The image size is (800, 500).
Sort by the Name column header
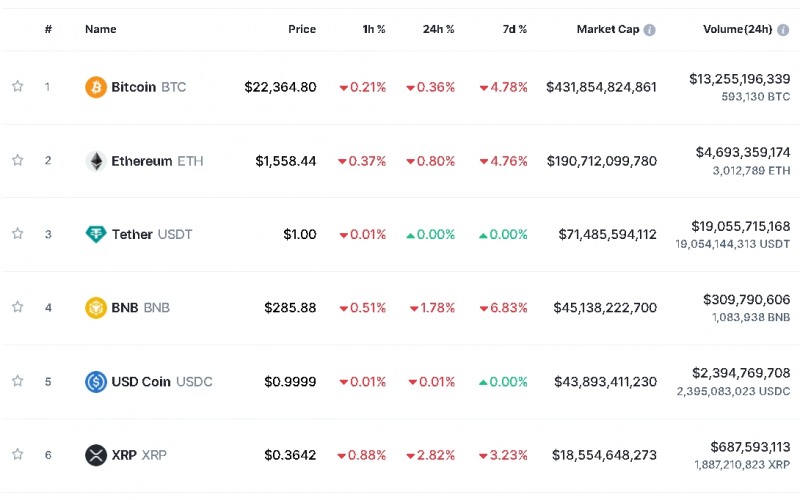(x=101, y=30)
